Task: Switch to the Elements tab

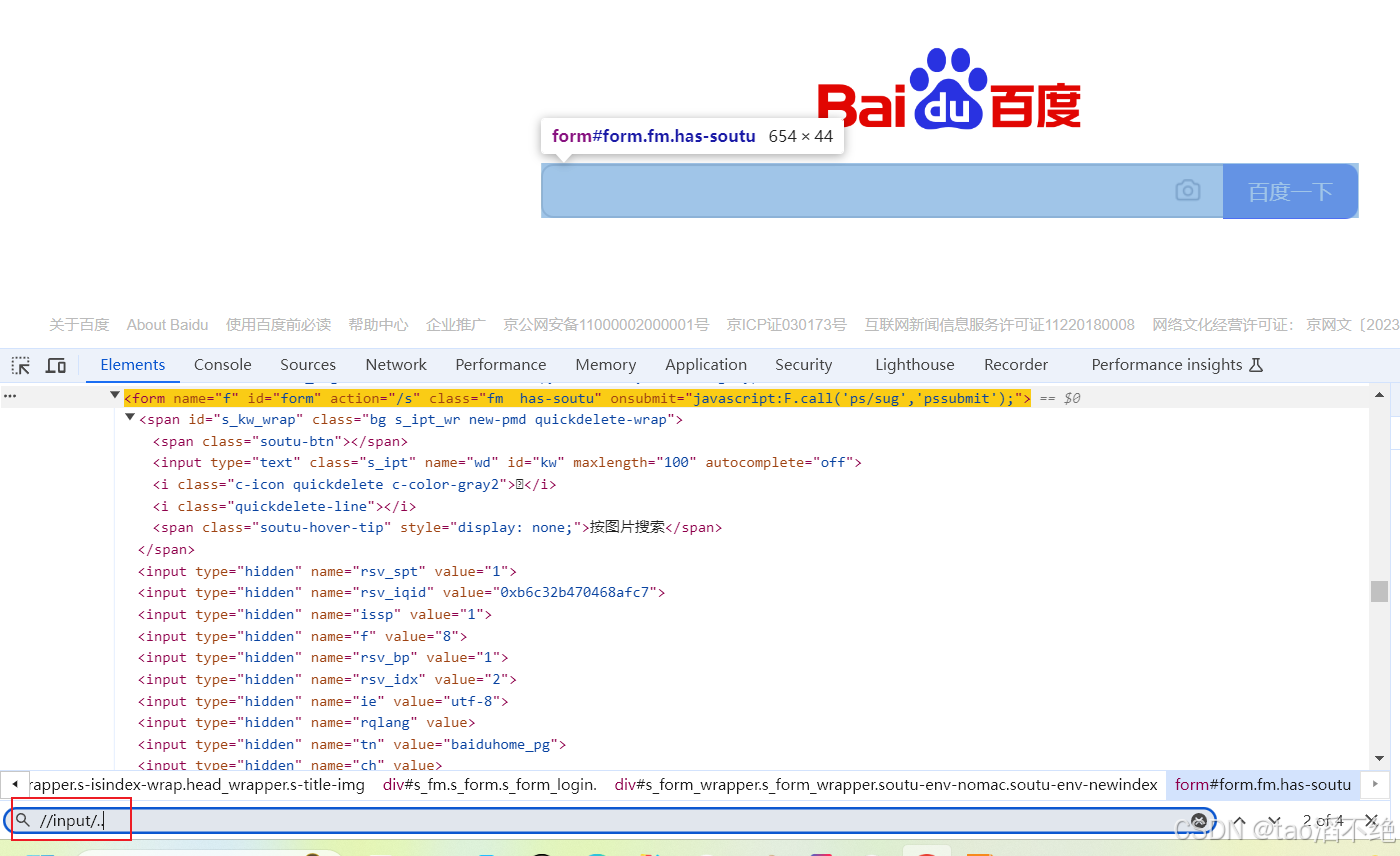Action: pos(133,365)
